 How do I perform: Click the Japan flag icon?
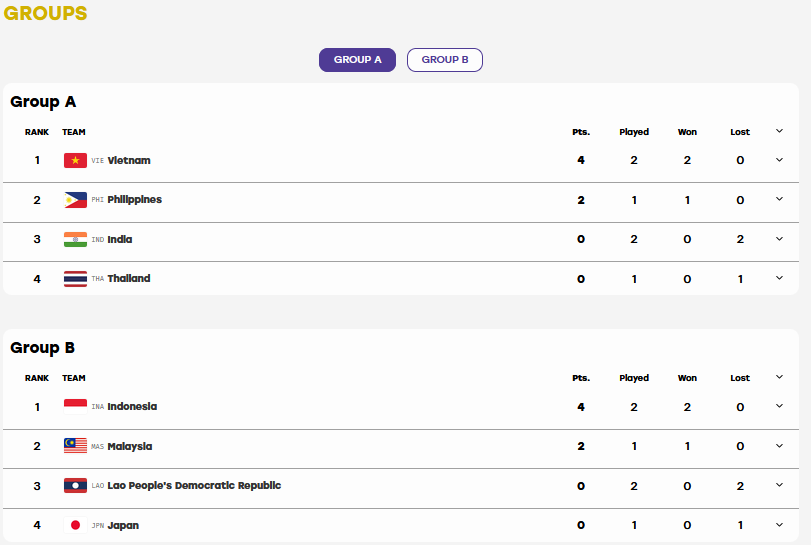coord(76,525)
